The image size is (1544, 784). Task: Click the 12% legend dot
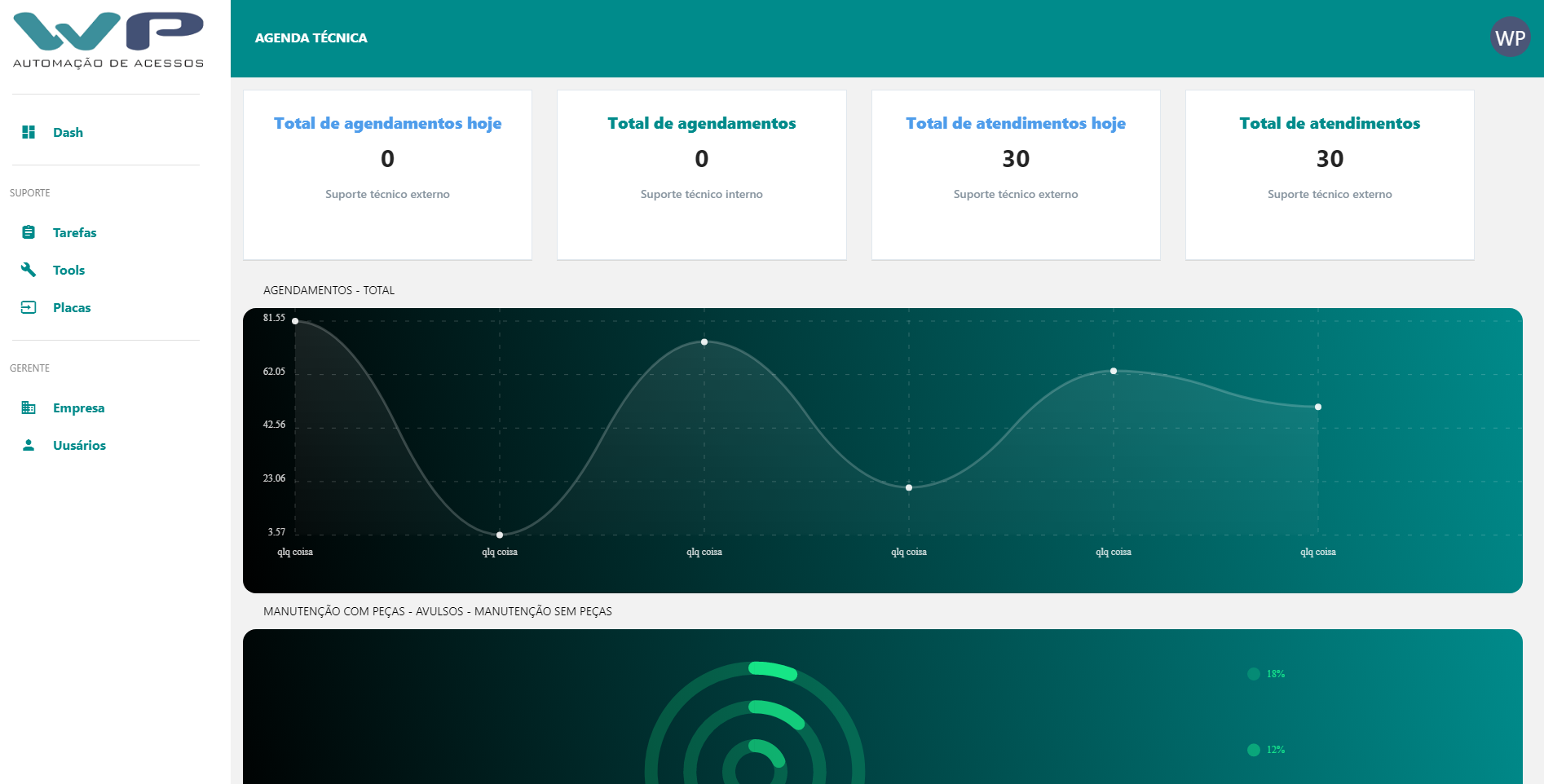click(x=1254, y=750)
